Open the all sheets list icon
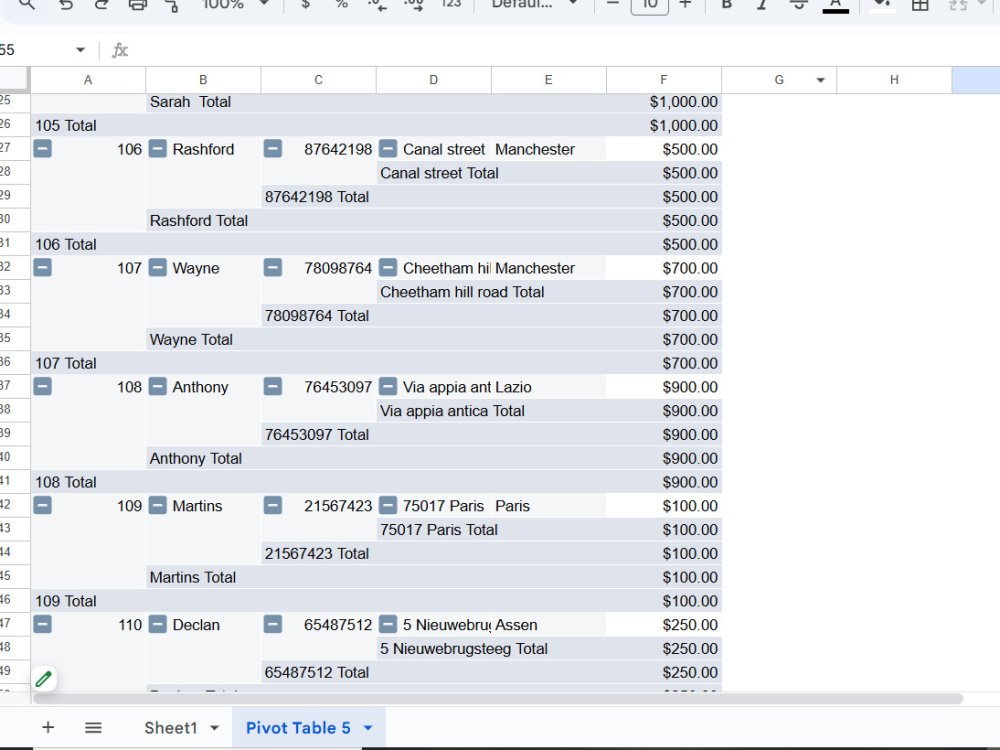Viewport: 1000px width, 750px height. pyautogui.click(x=93, y=728)
